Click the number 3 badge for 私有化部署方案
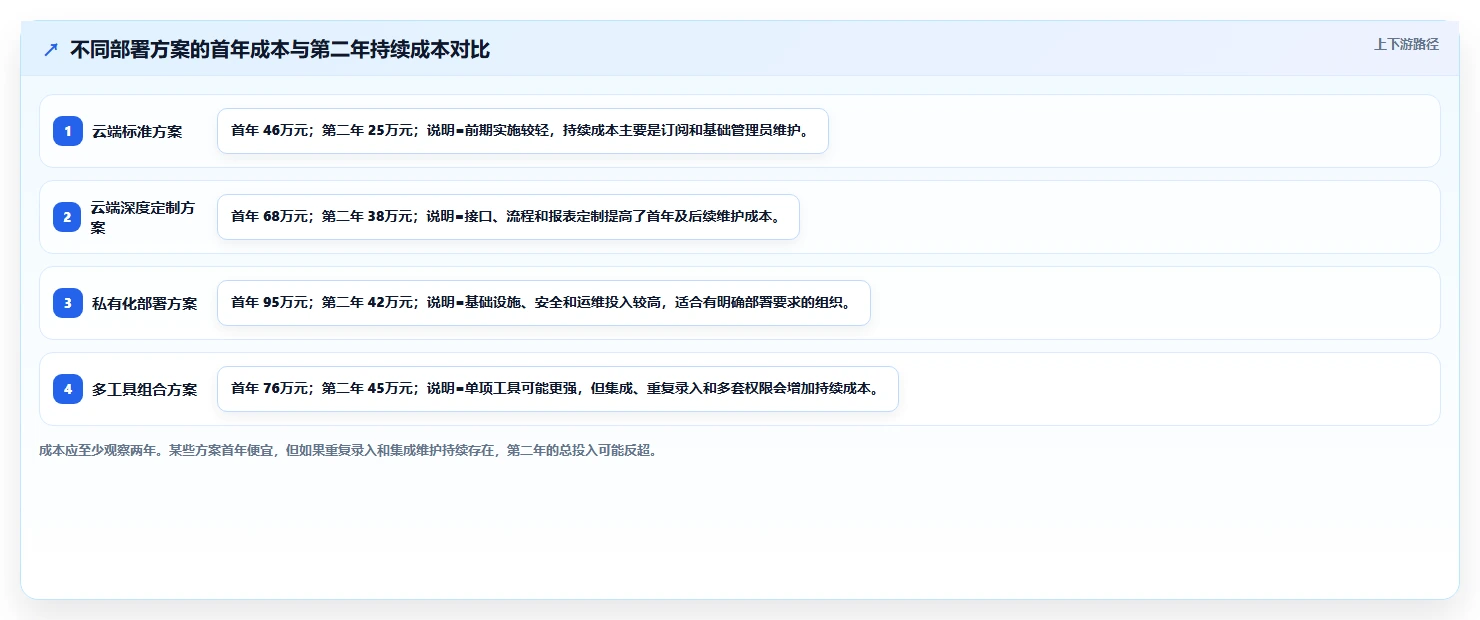 (68, 303)
